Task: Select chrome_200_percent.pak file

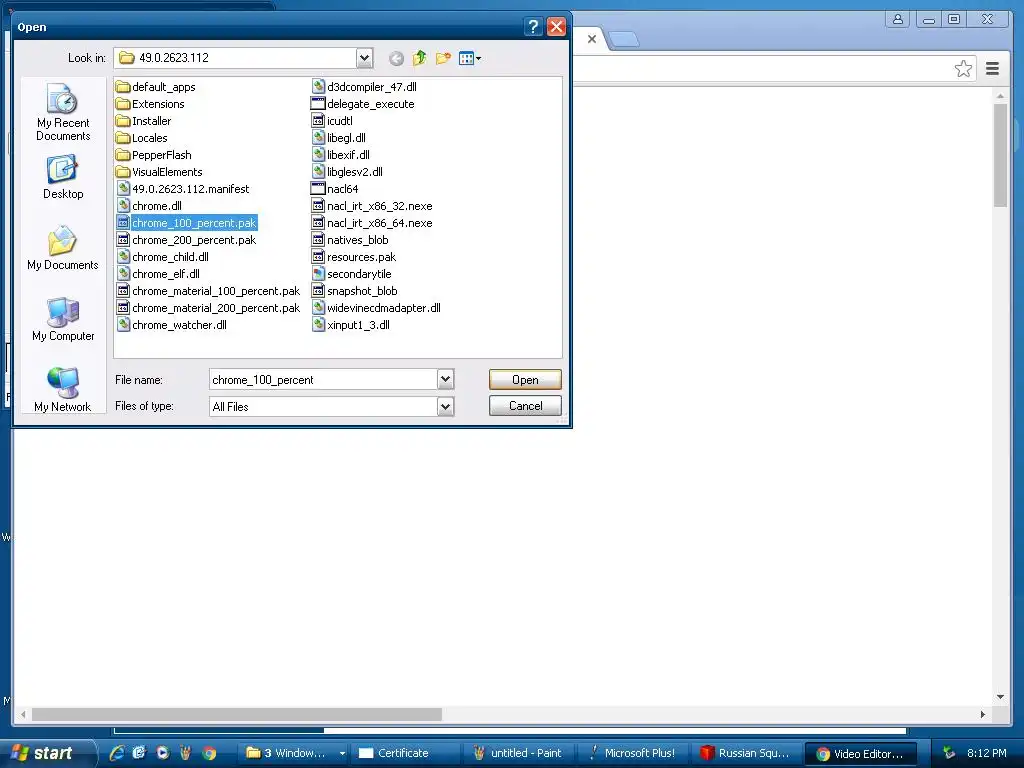Action: point(187,240)
